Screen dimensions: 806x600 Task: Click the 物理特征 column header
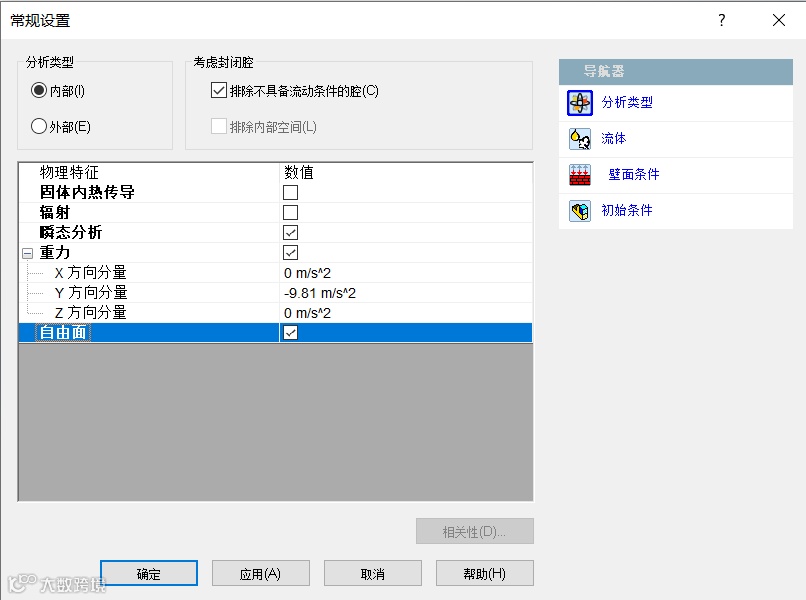[x=69, y=172]
